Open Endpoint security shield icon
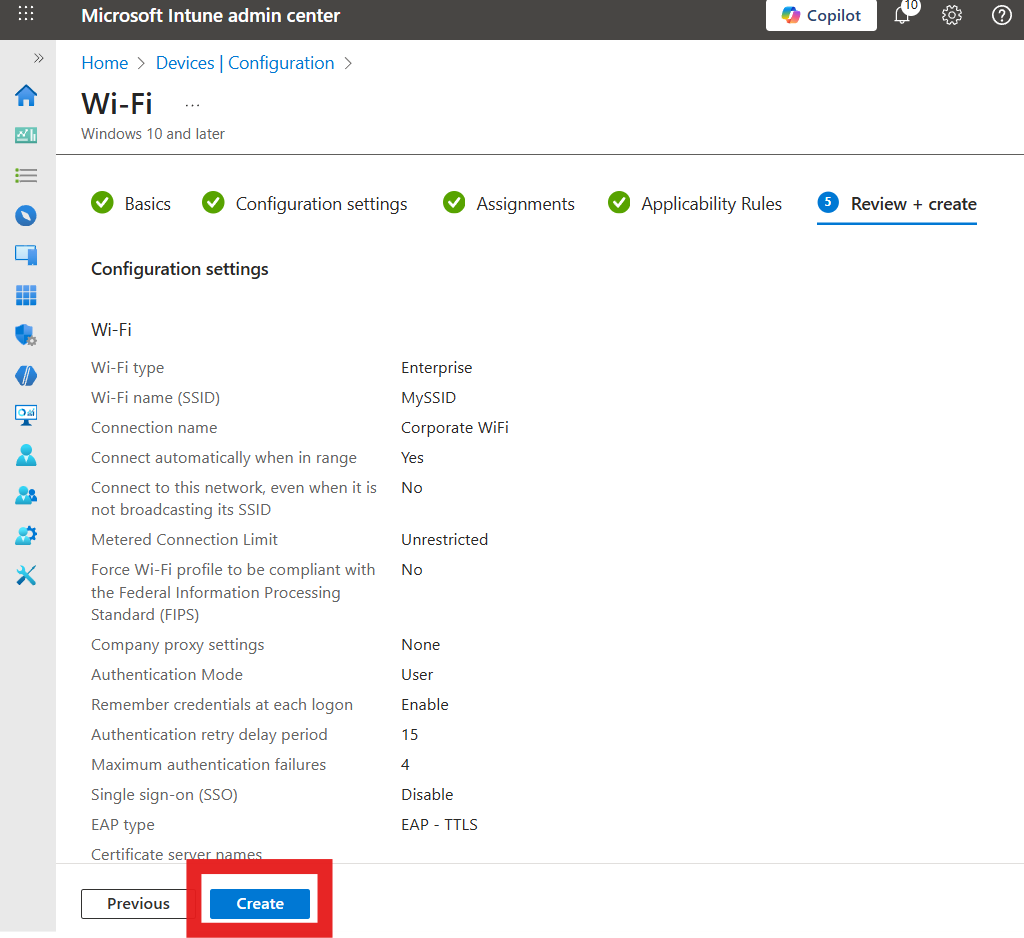The image size is (1024, 938). coord(26,335)
